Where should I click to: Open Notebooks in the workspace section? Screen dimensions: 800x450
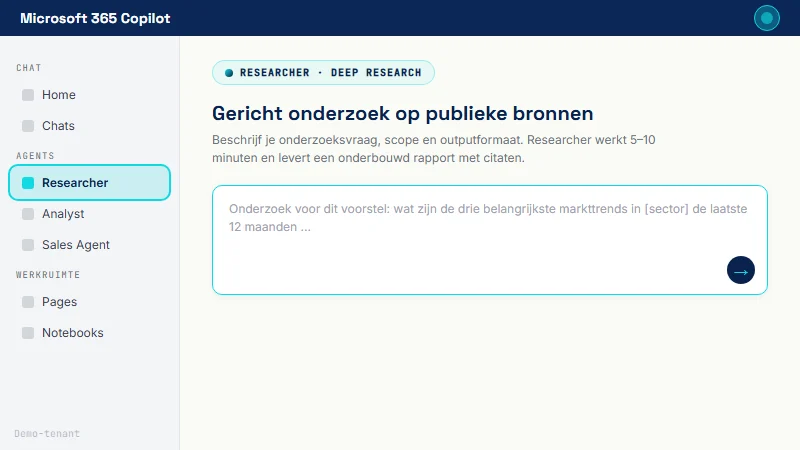(x=89, y=333)
